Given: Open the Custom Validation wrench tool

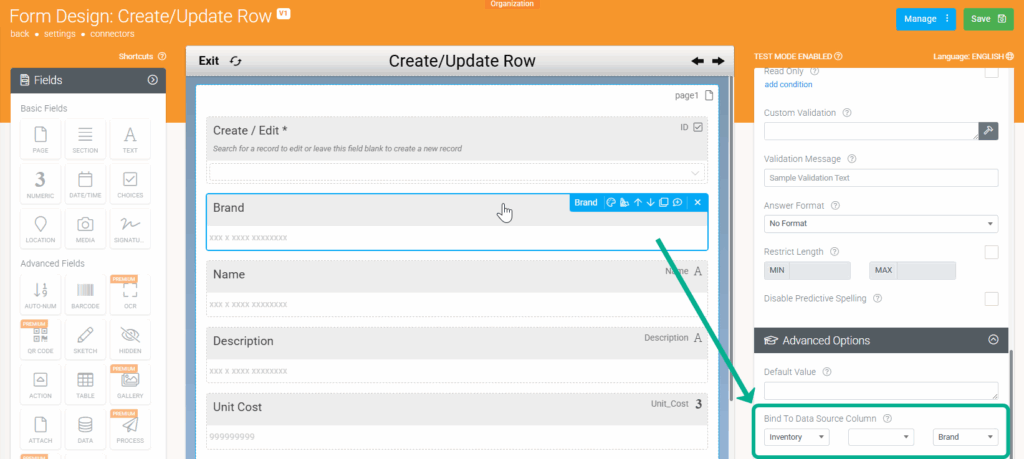Looking at the screenshot, I should click(x=988, y=131).
